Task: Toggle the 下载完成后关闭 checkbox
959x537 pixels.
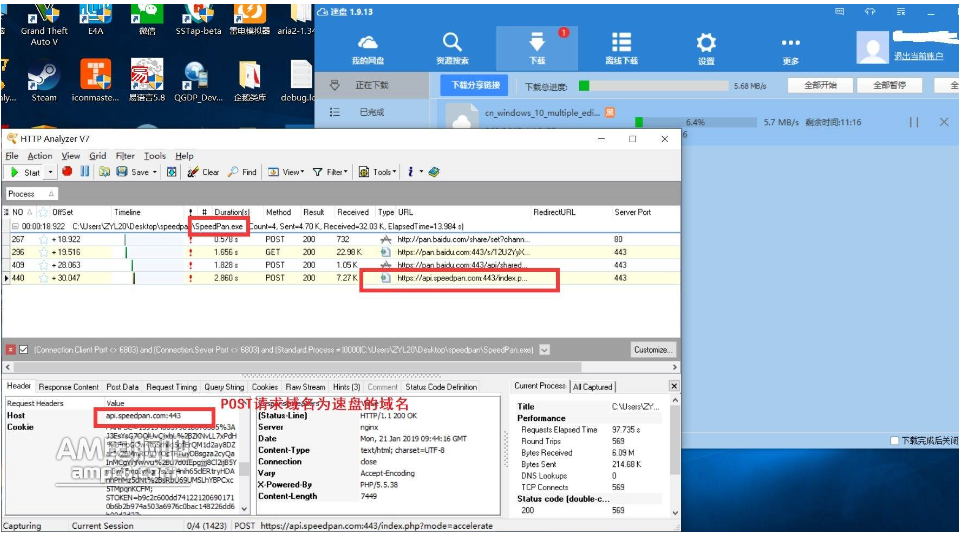Action: click(894, 440)
